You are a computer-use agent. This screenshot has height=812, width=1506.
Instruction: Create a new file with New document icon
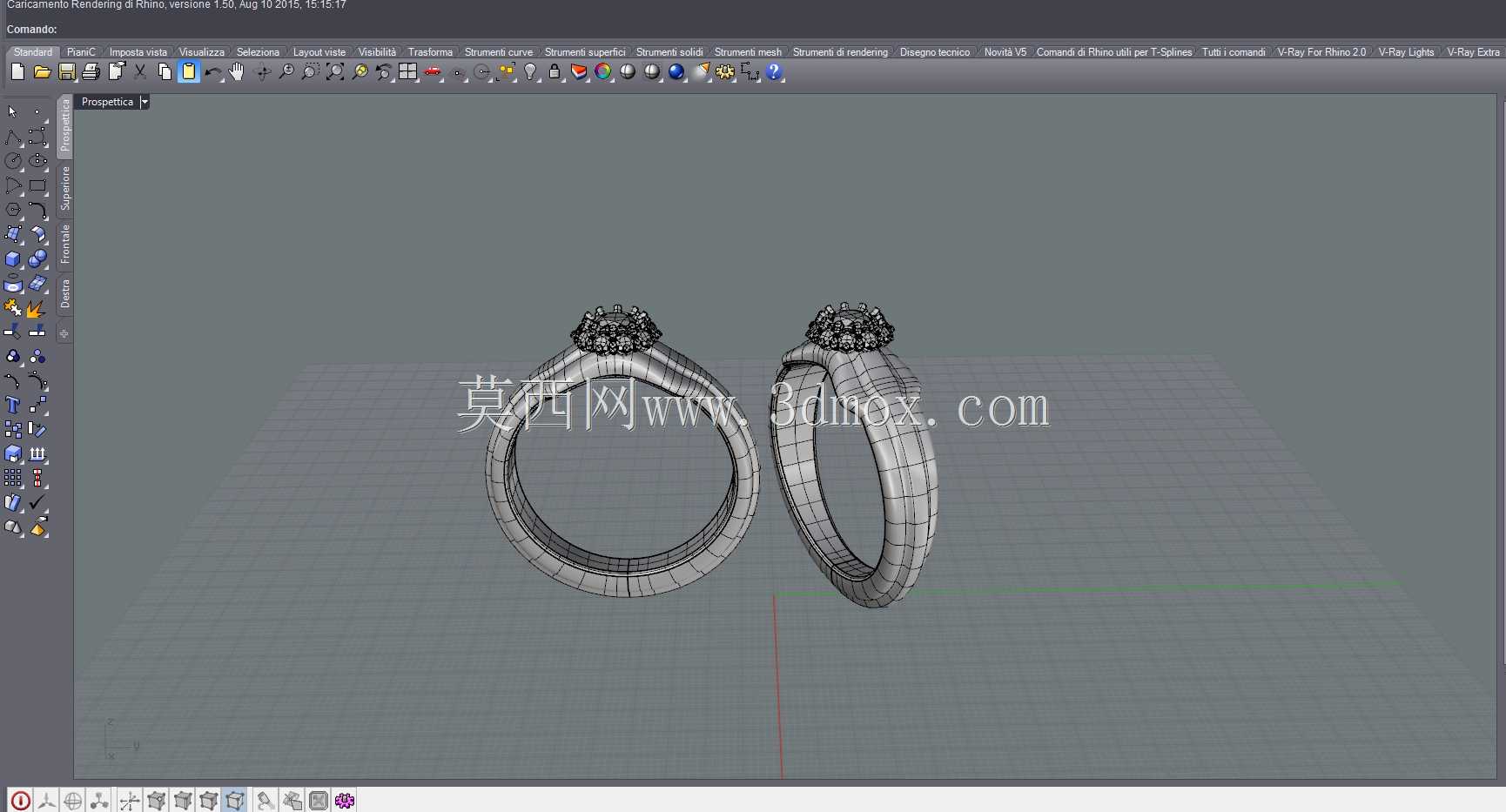coord(17,72)
